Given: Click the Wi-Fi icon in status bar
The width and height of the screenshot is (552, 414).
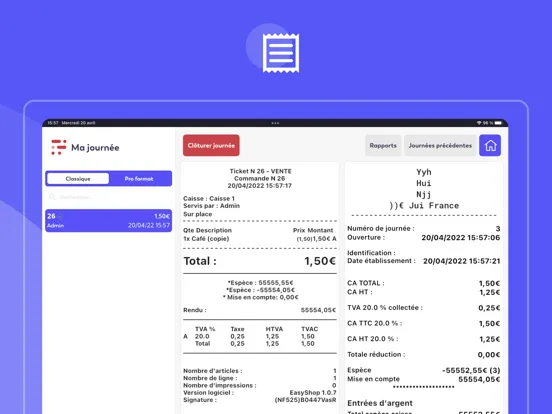Looking at the screenshot, I should (x=479, y=123).
